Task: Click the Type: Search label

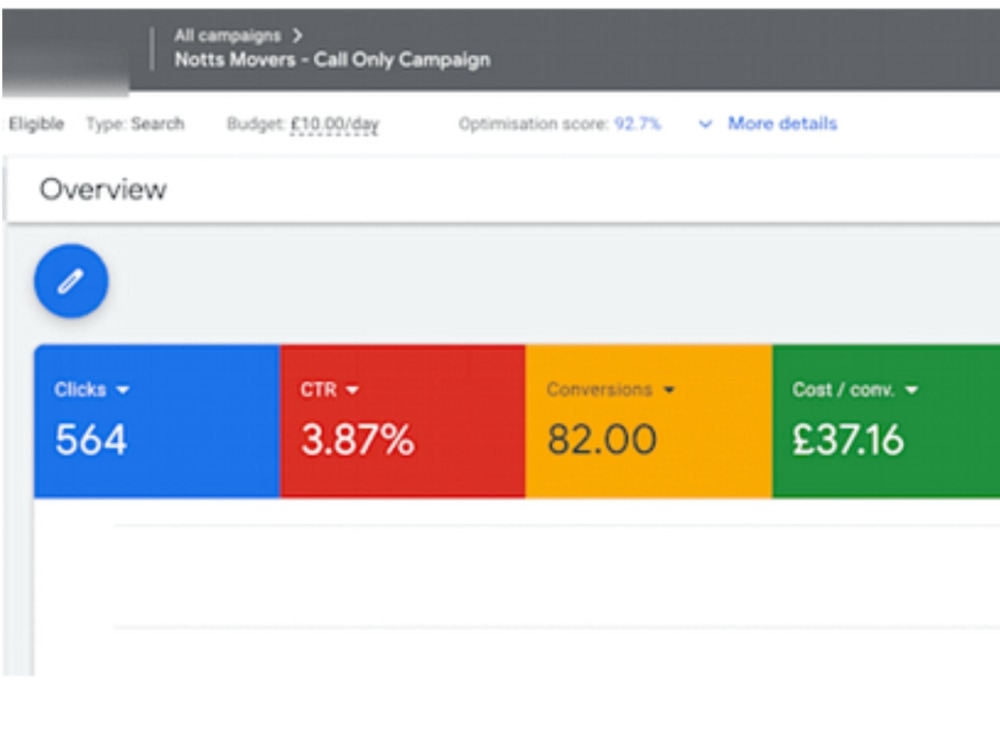Action: [135, 124]
